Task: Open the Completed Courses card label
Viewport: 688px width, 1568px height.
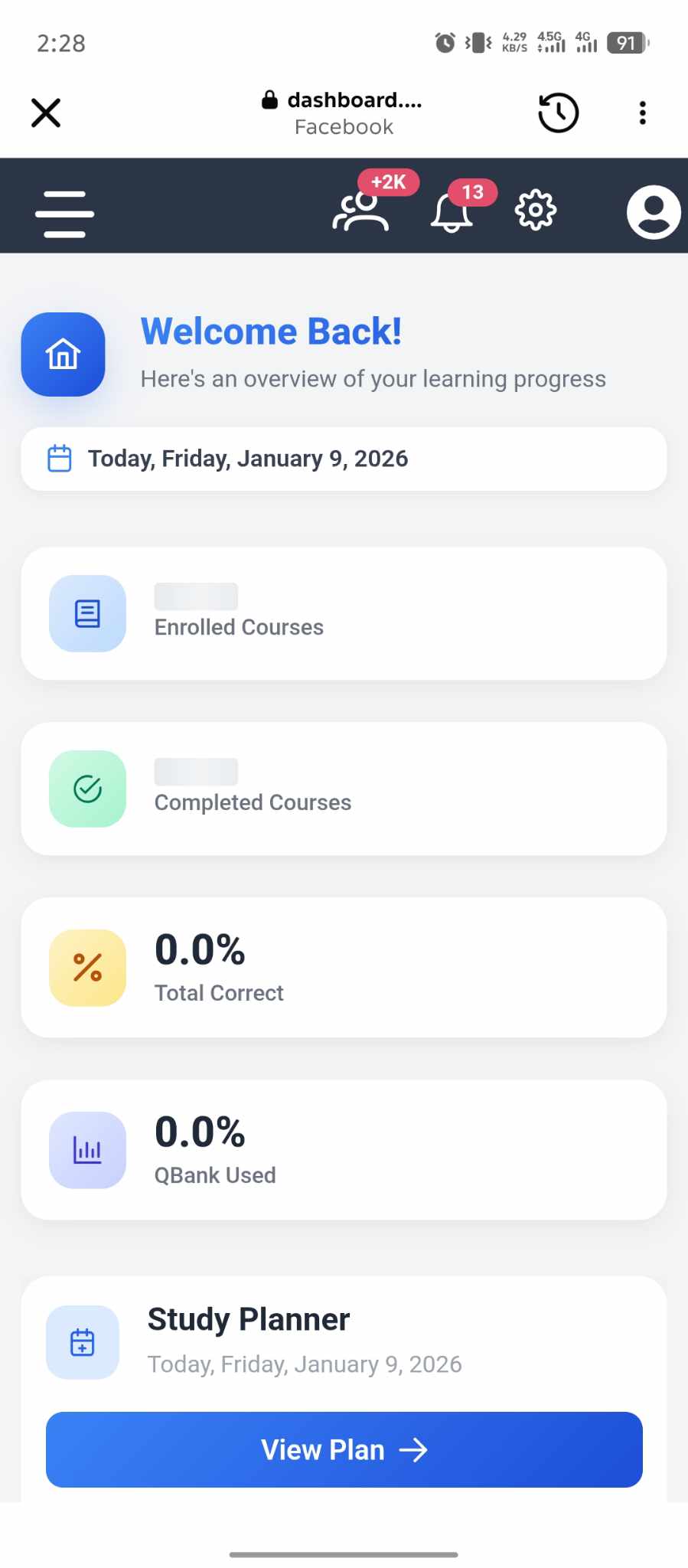Action: pos(253,802)
